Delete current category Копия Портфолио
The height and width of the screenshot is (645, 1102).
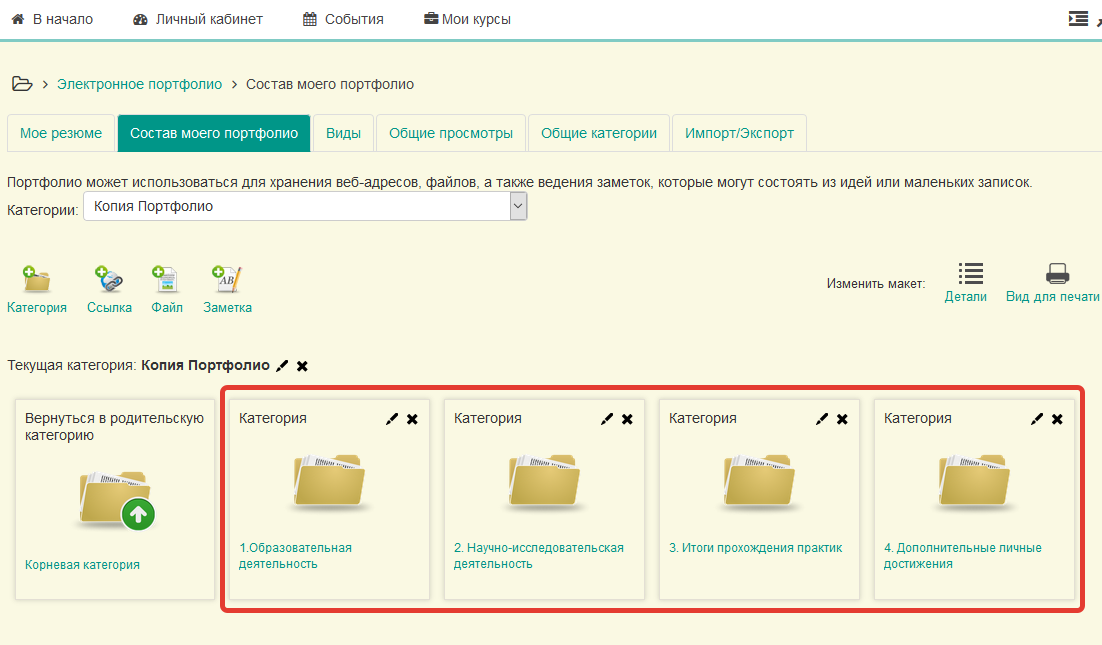302,366
